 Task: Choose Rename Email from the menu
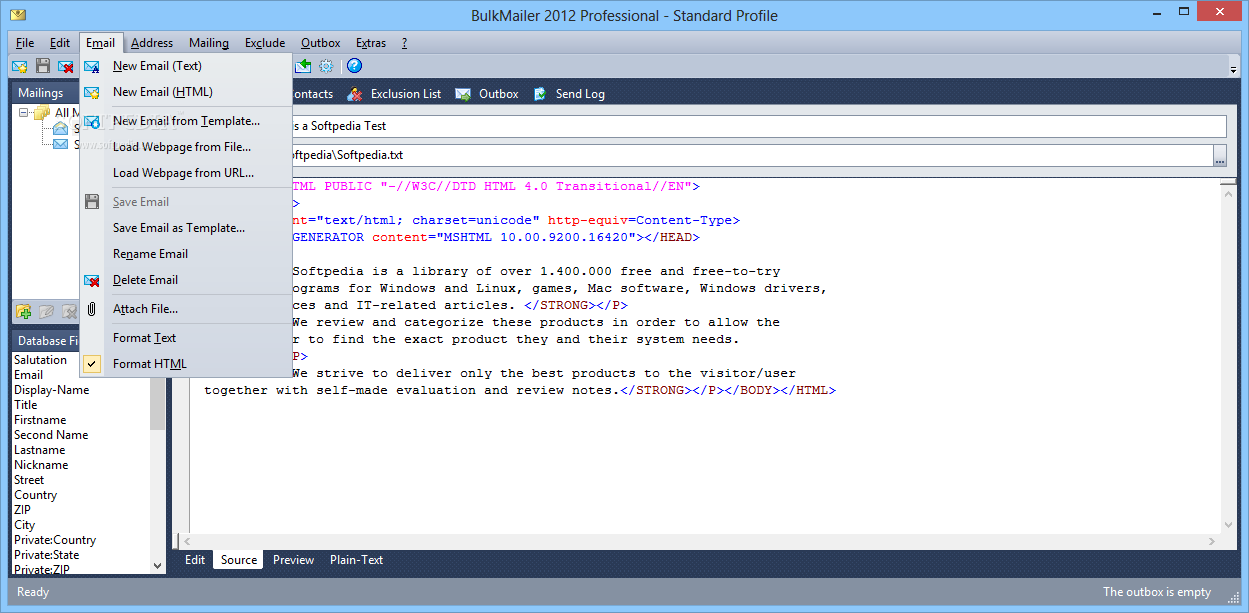(186, 254)
